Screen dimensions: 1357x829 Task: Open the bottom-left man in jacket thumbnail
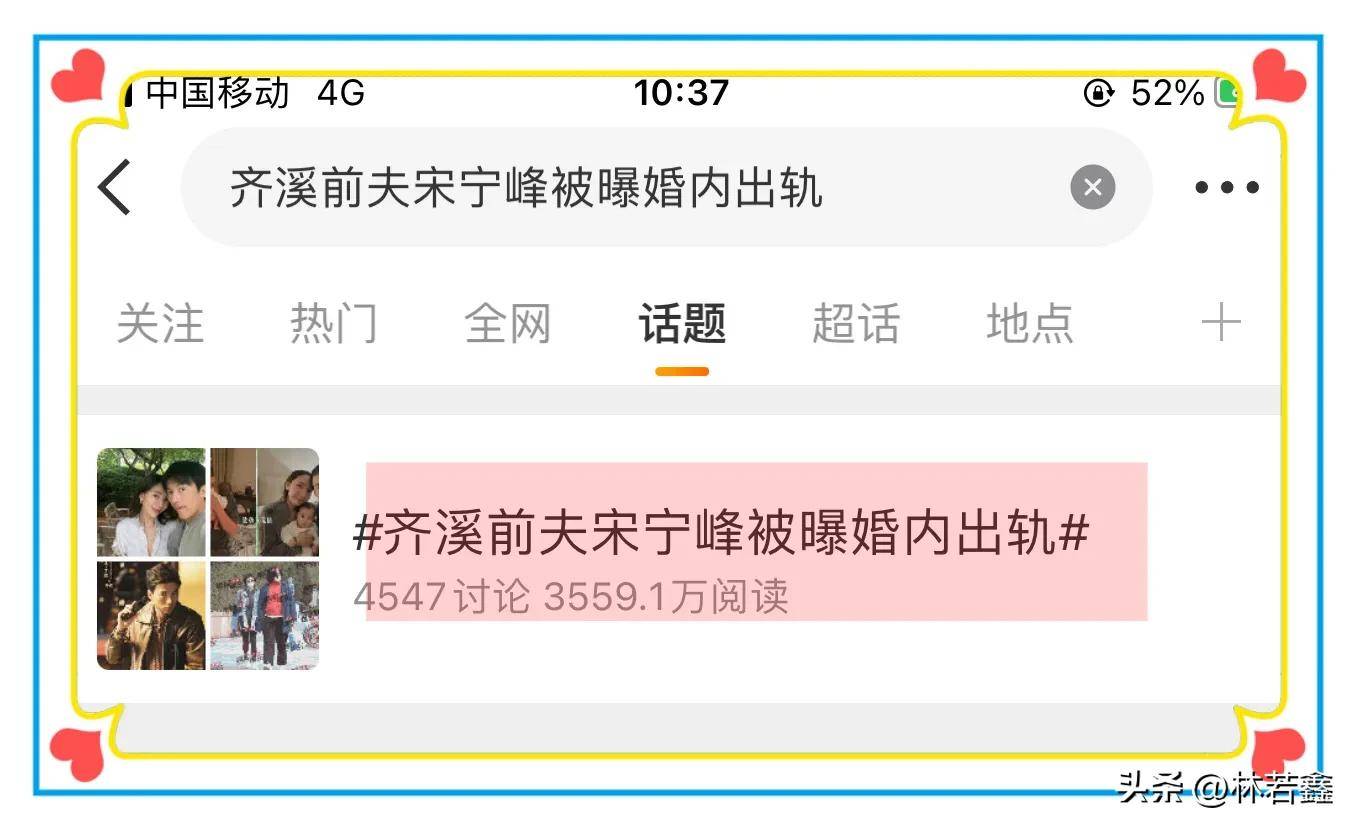(x=151, y=615)
